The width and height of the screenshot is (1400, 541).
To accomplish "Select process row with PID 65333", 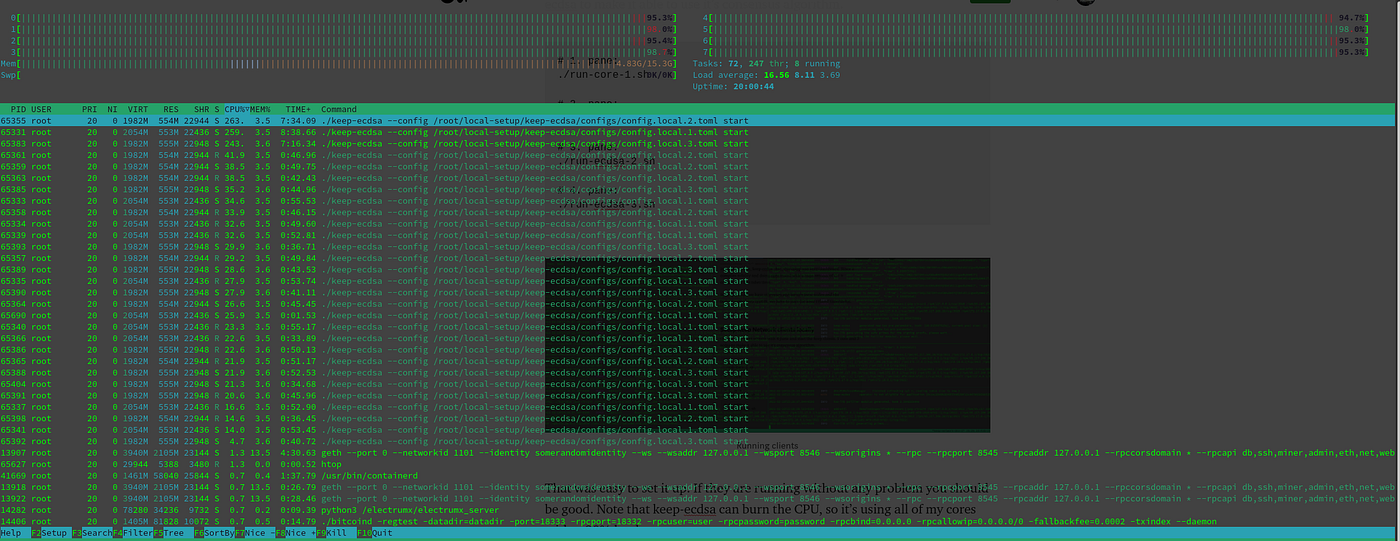I will pyautogui.click(x=700, y=201).
